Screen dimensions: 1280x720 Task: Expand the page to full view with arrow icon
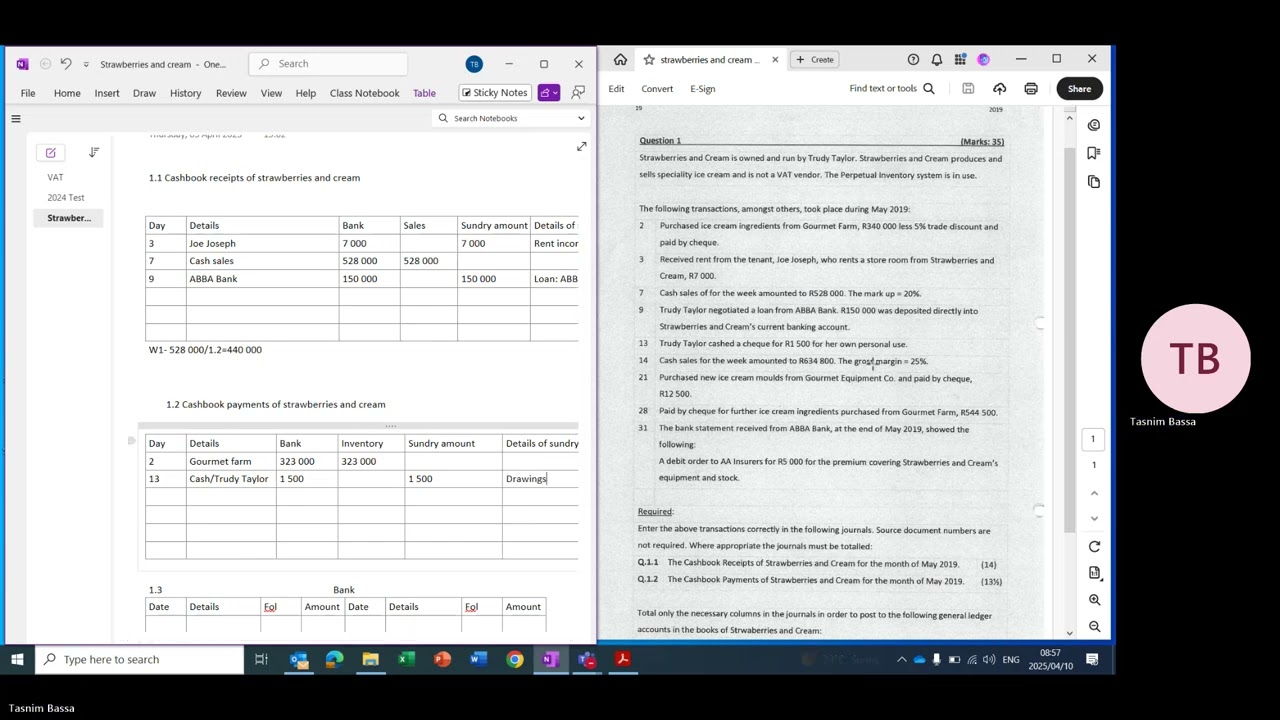[x=581, y=147]
